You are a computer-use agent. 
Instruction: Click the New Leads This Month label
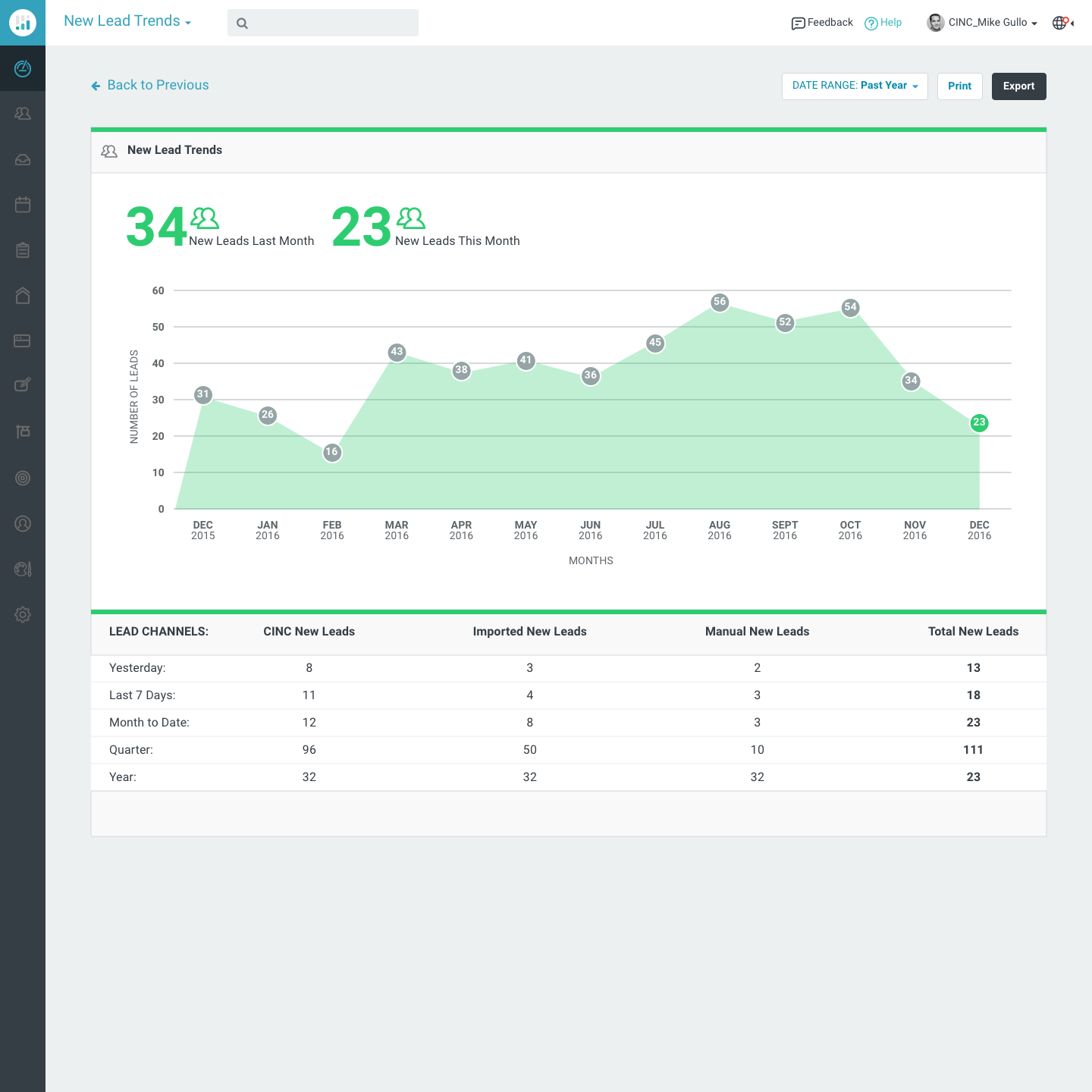coord(457,241)
